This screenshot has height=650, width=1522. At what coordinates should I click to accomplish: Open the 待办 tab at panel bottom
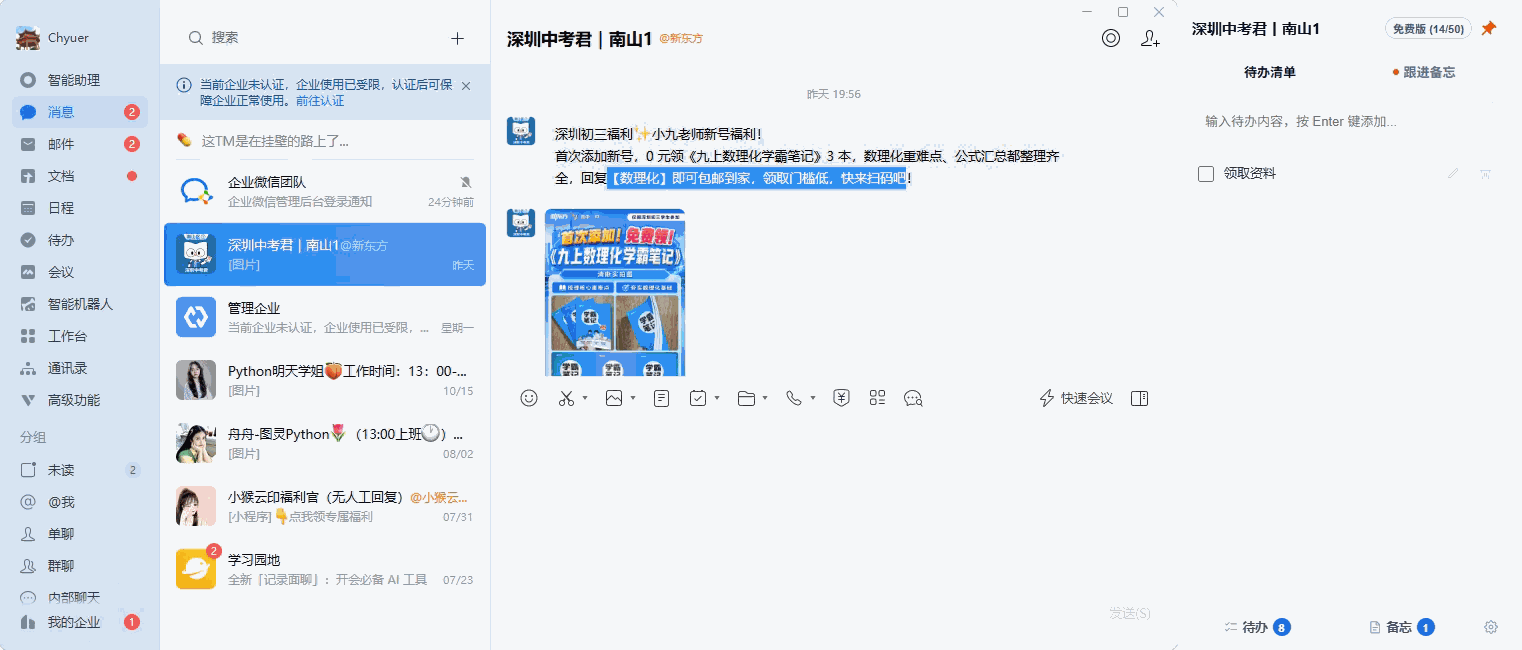[1257, 627]
